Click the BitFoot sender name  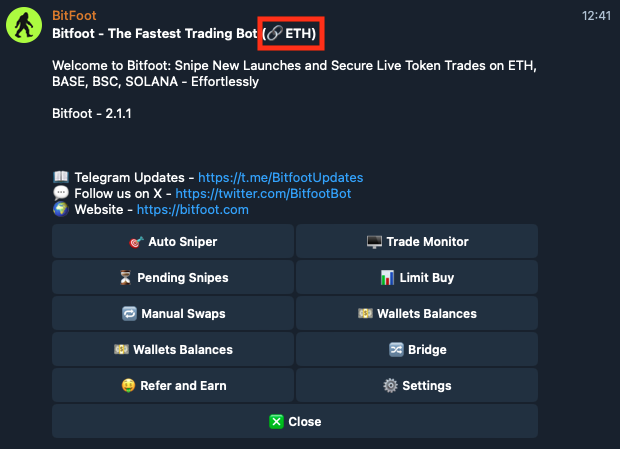point(74,16)
